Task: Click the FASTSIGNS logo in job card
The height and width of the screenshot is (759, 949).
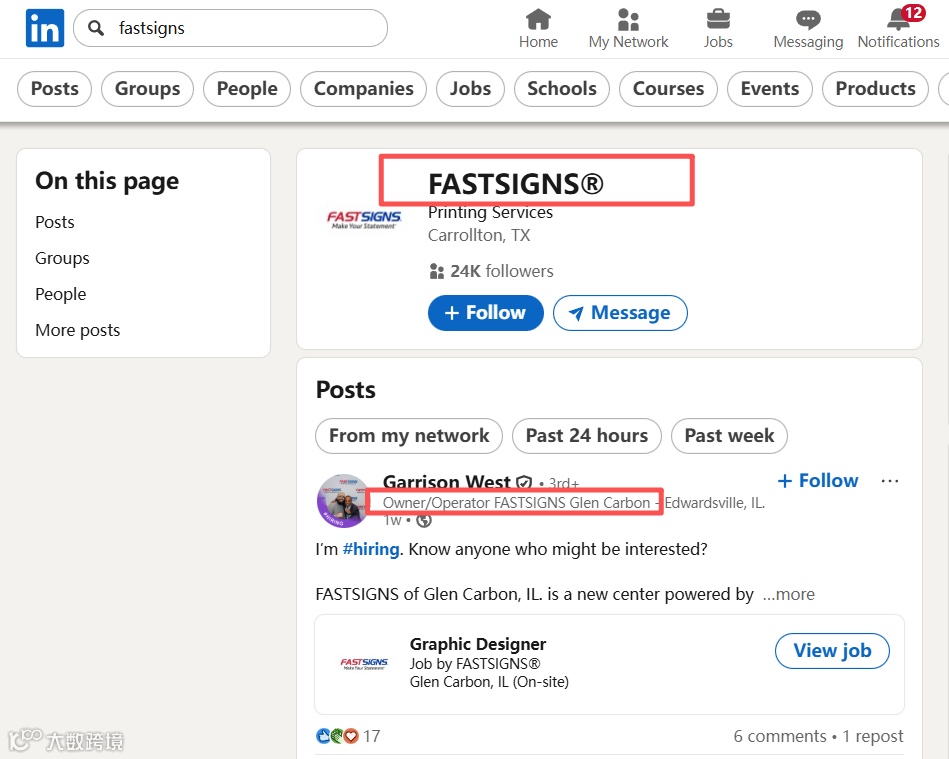Action: (x=364, y=664)
